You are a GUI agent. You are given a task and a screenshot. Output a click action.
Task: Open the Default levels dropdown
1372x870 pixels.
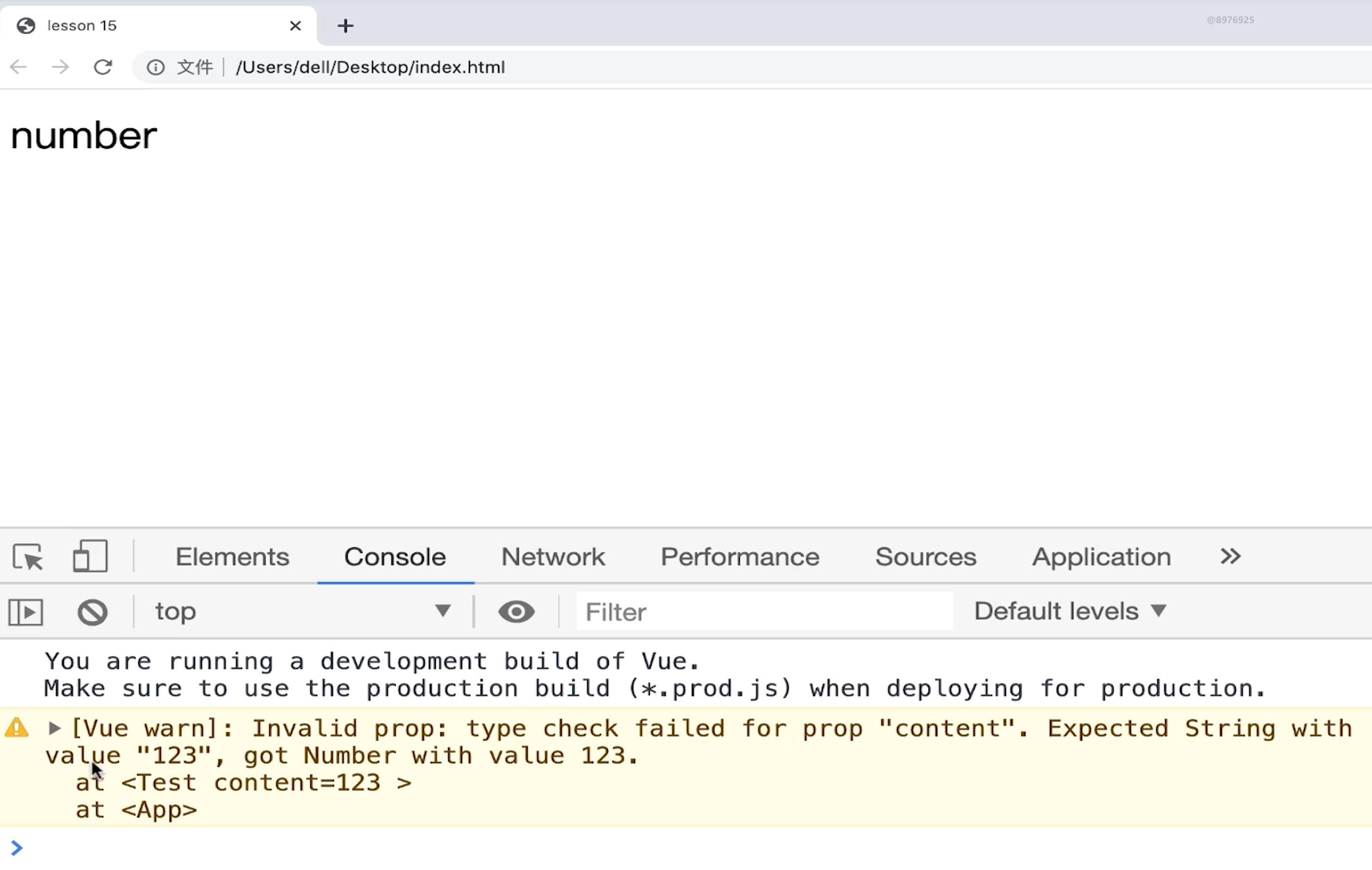1070,611
